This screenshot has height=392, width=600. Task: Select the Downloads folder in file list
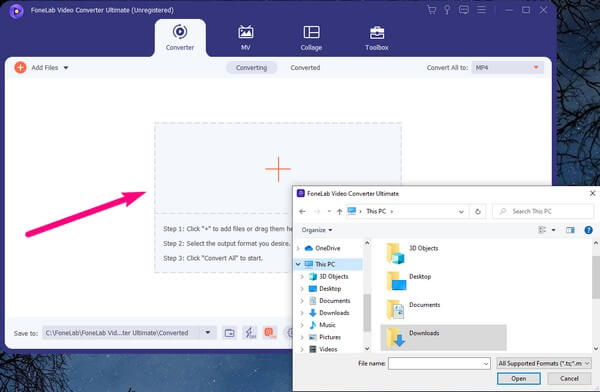[444, 337]
